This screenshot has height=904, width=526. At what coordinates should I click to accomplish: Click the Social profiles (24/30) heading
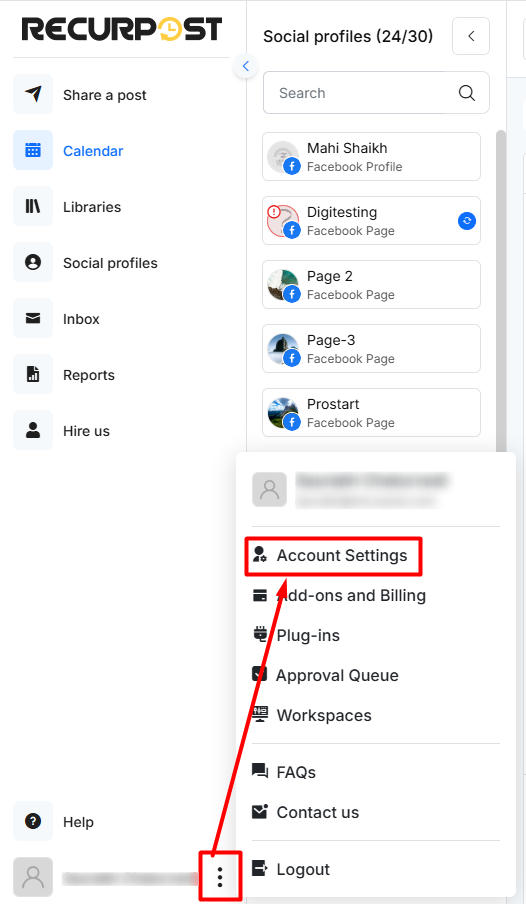point(348,36)
